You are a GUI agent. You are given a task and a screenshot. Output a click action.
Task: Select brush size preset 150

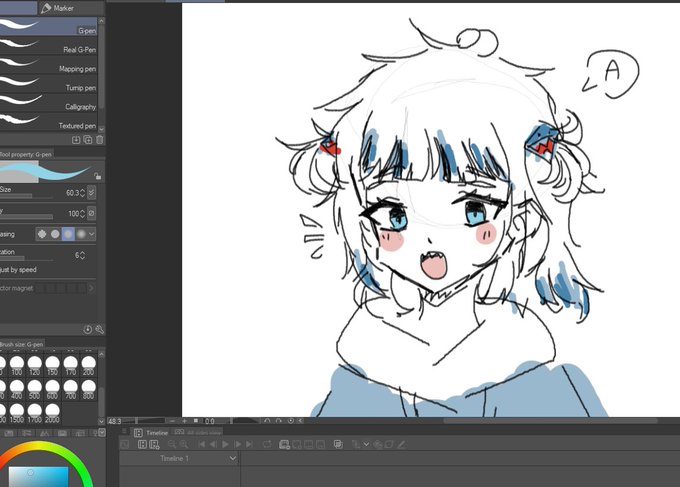point(52,366)
